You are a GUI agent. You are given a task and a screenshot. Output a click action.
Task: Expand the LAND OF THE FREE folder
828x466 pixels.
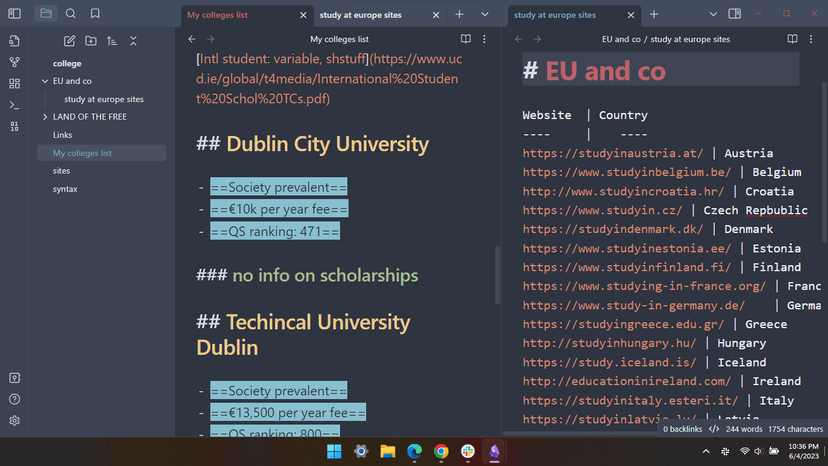45,117
